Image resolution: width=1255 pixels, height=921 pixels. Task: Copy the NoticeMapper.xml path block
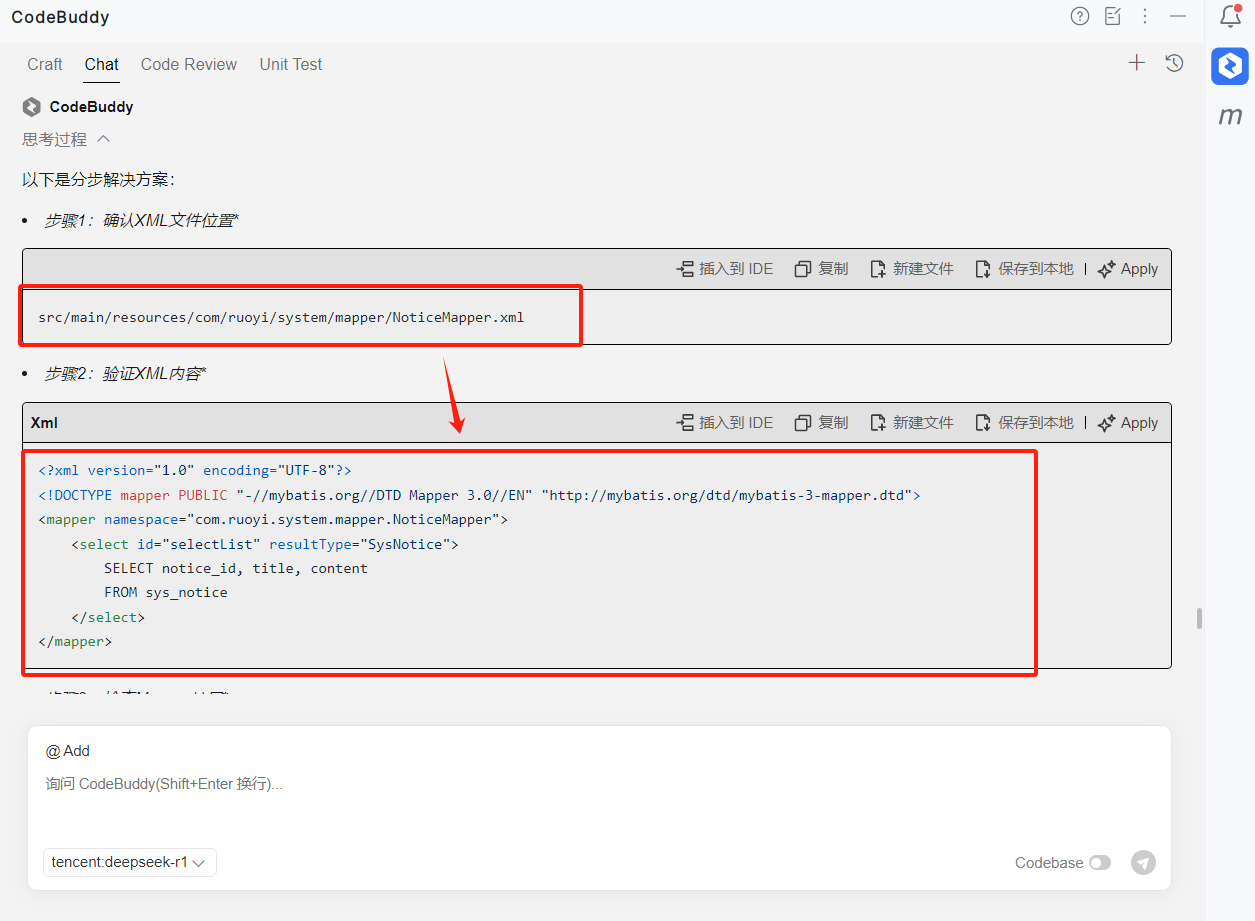pyautogui.click(x=822, y=269)
